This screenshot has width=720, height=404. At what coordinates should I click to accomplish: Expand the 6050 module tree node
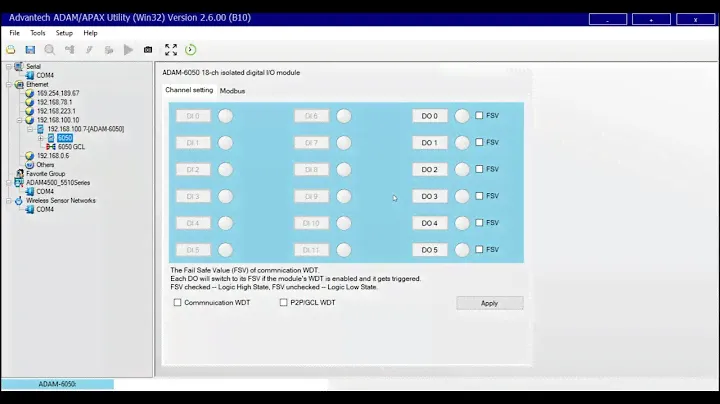point(41,138)
